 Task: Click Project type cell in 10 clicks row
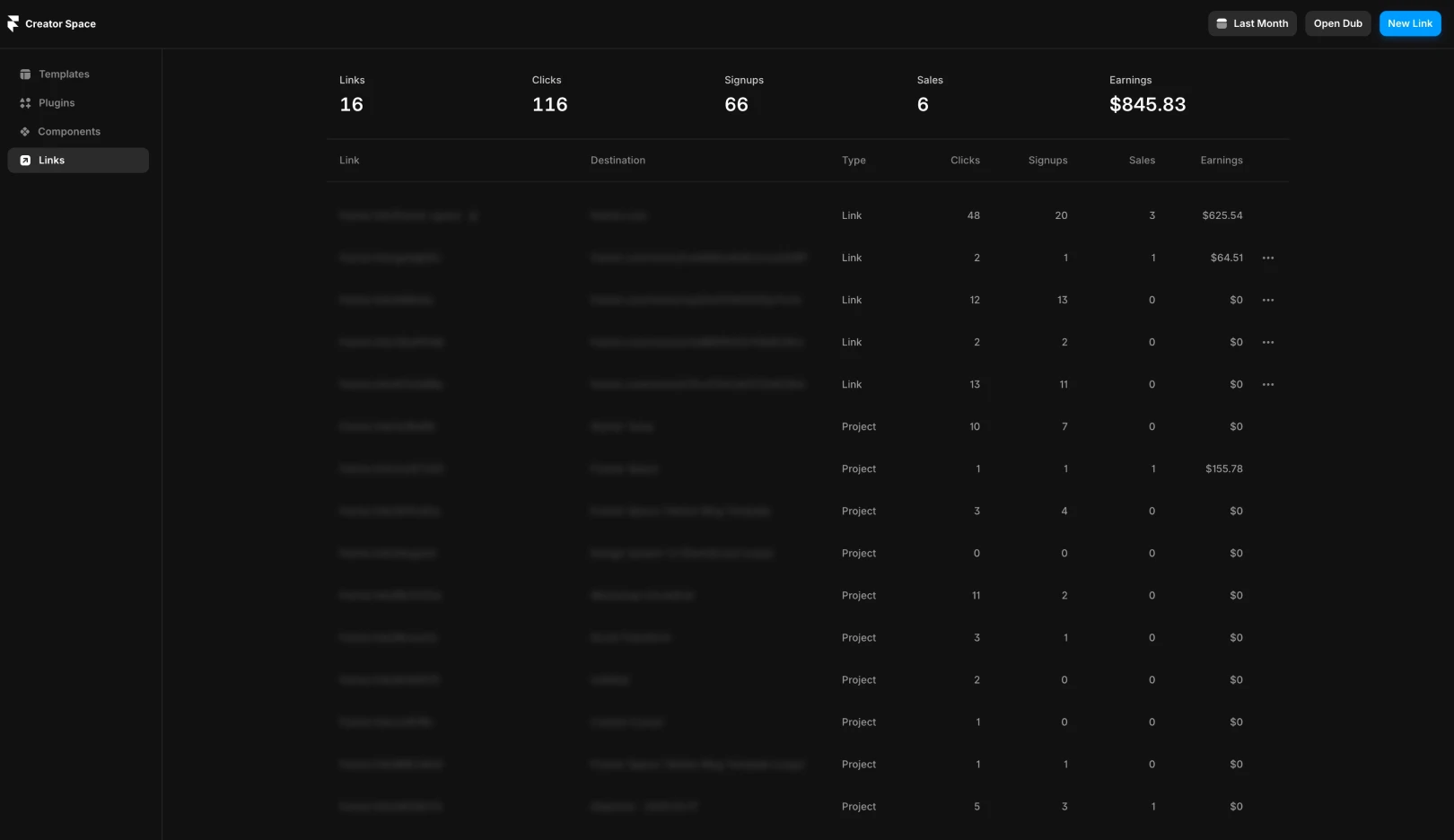coord(859,426)
